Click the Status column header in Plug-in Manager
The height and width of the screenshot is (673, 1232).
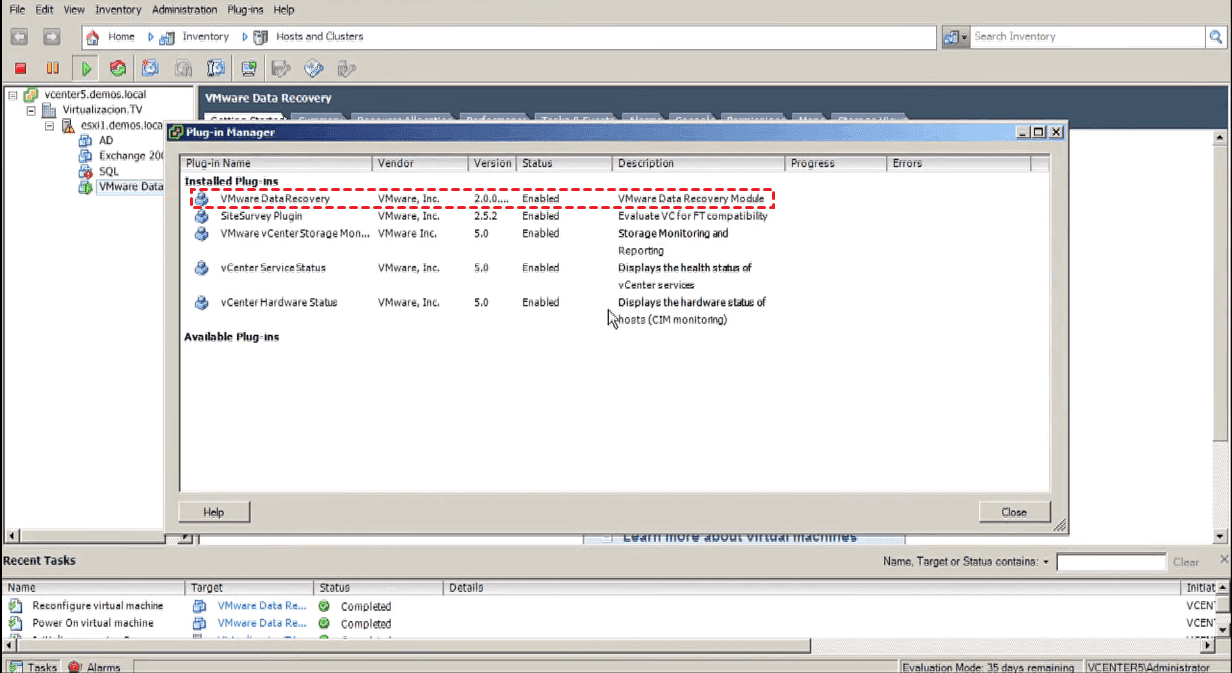click(x=565, y=163)
